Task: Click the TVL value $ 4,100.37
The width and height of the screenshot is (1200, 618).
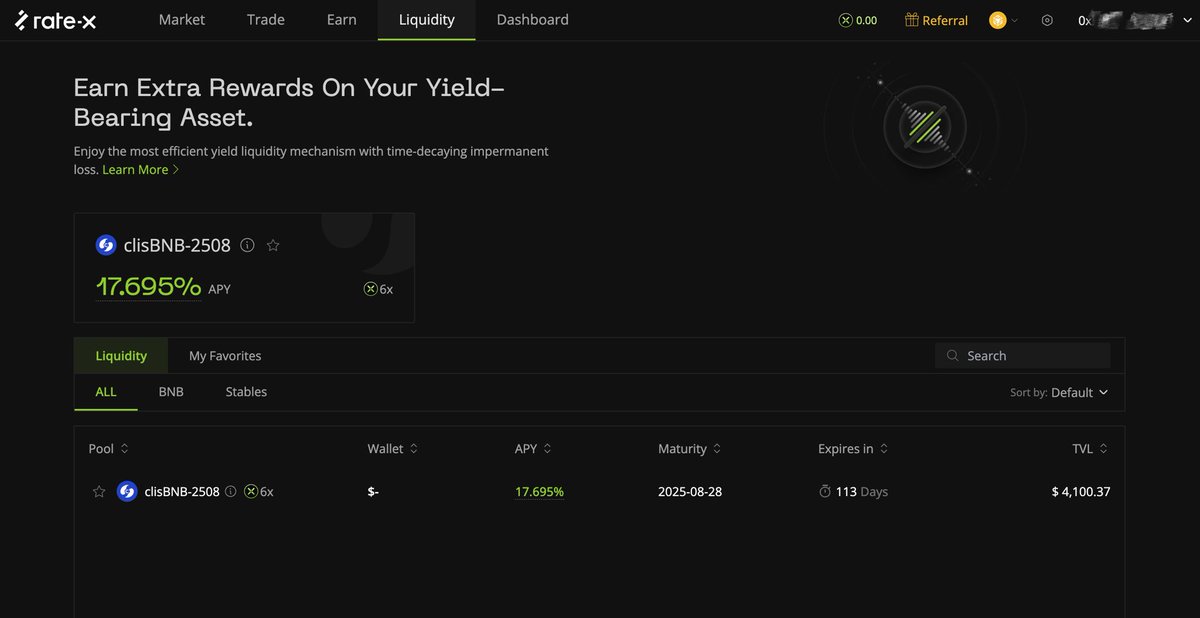Action: [1081, 492]
